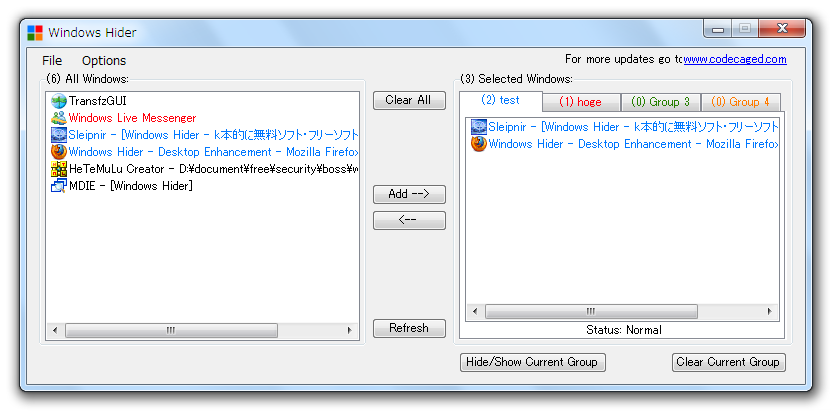This screenshot has width=835, height=413.
Task: Click the HeTeMuLu Creator icon
Action: tap(59, 169)
